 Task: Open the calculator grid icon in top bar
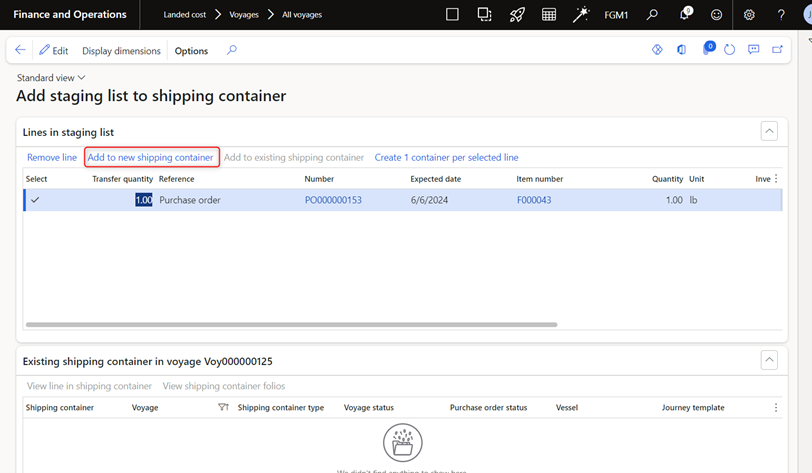549,15
